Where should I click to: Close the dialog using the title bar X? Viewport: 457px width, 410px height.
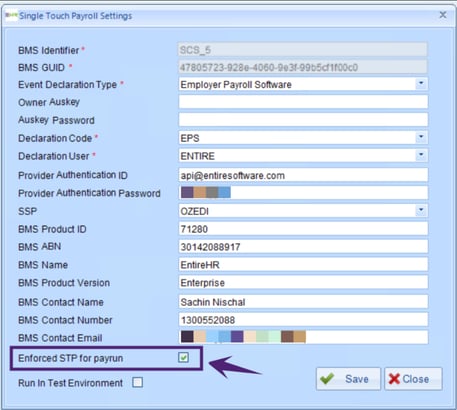pyautogui.click(x=443, y=15)
